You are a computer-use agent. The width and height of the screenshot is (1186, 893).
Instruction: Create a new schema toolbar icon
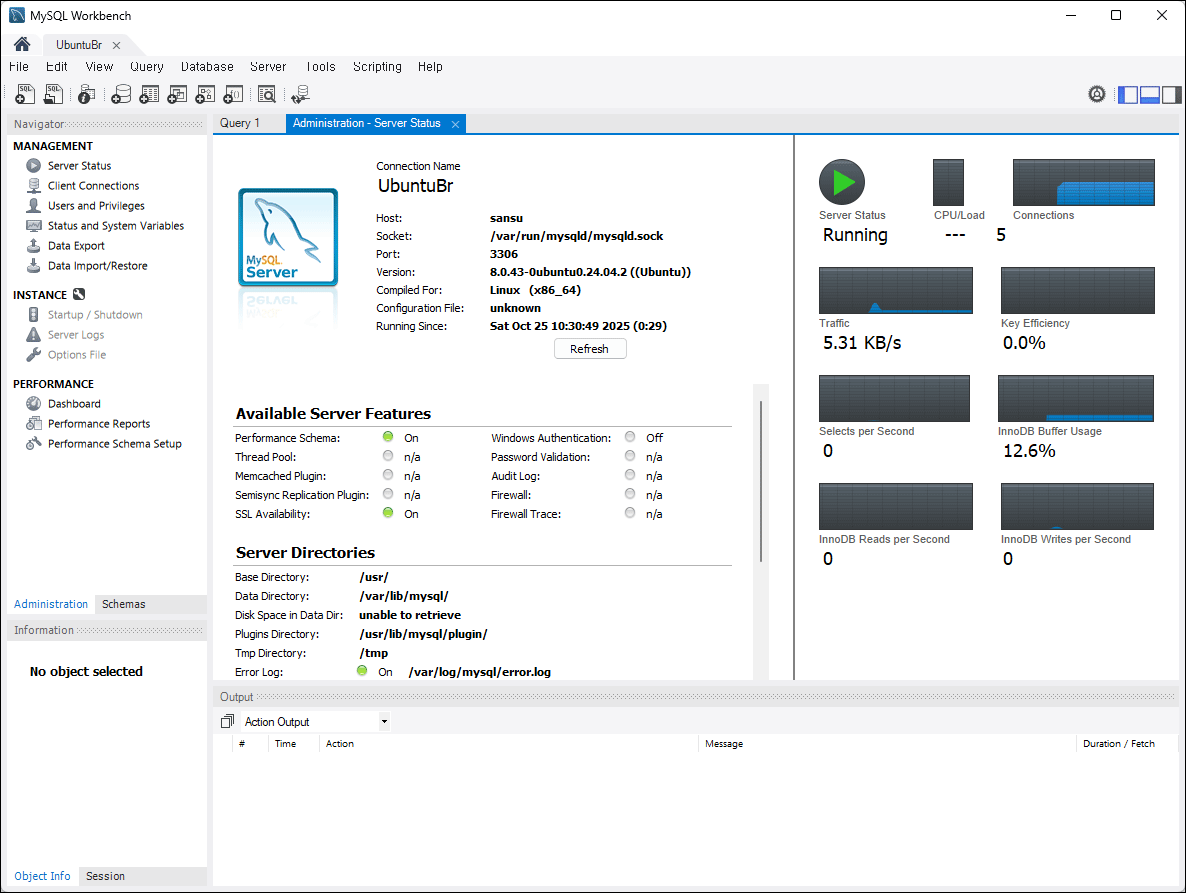[121, 94]
